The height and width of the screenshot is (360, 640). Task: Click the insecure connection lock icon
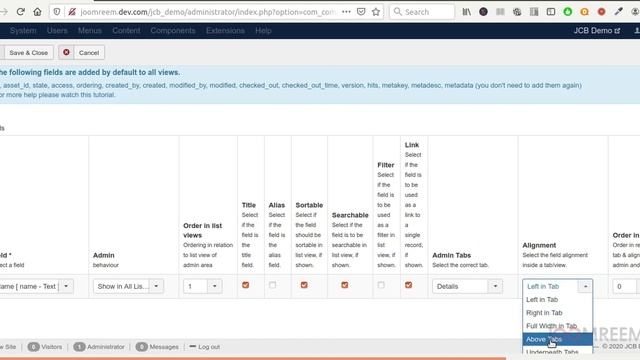[72, 12]
